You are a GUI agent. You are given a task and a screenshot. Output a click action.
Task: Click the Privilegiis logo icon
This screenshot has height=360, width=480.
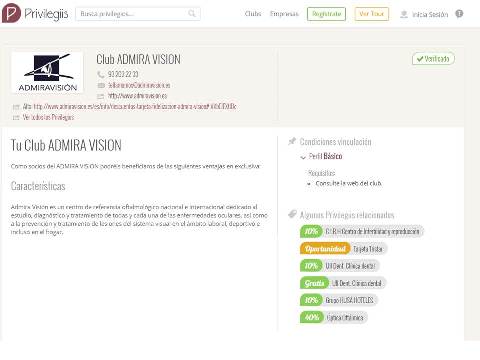(x=11, y=13)
